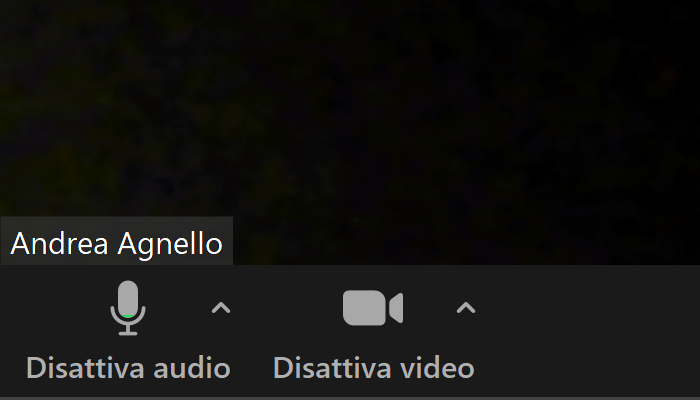Click the body of the camcorder icon

tap(364, 308)
